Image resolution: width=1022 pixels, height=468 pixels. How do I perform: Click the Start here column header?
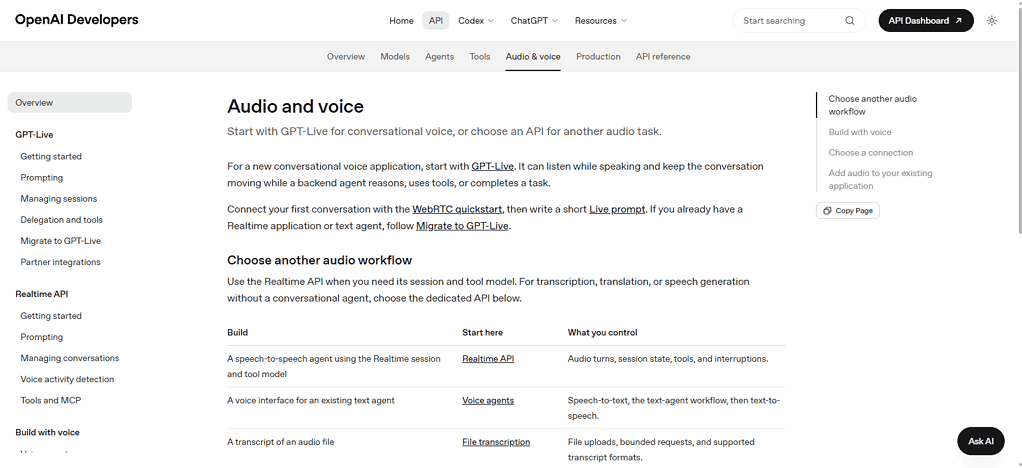pyautogui.click(x=482, y=332)
